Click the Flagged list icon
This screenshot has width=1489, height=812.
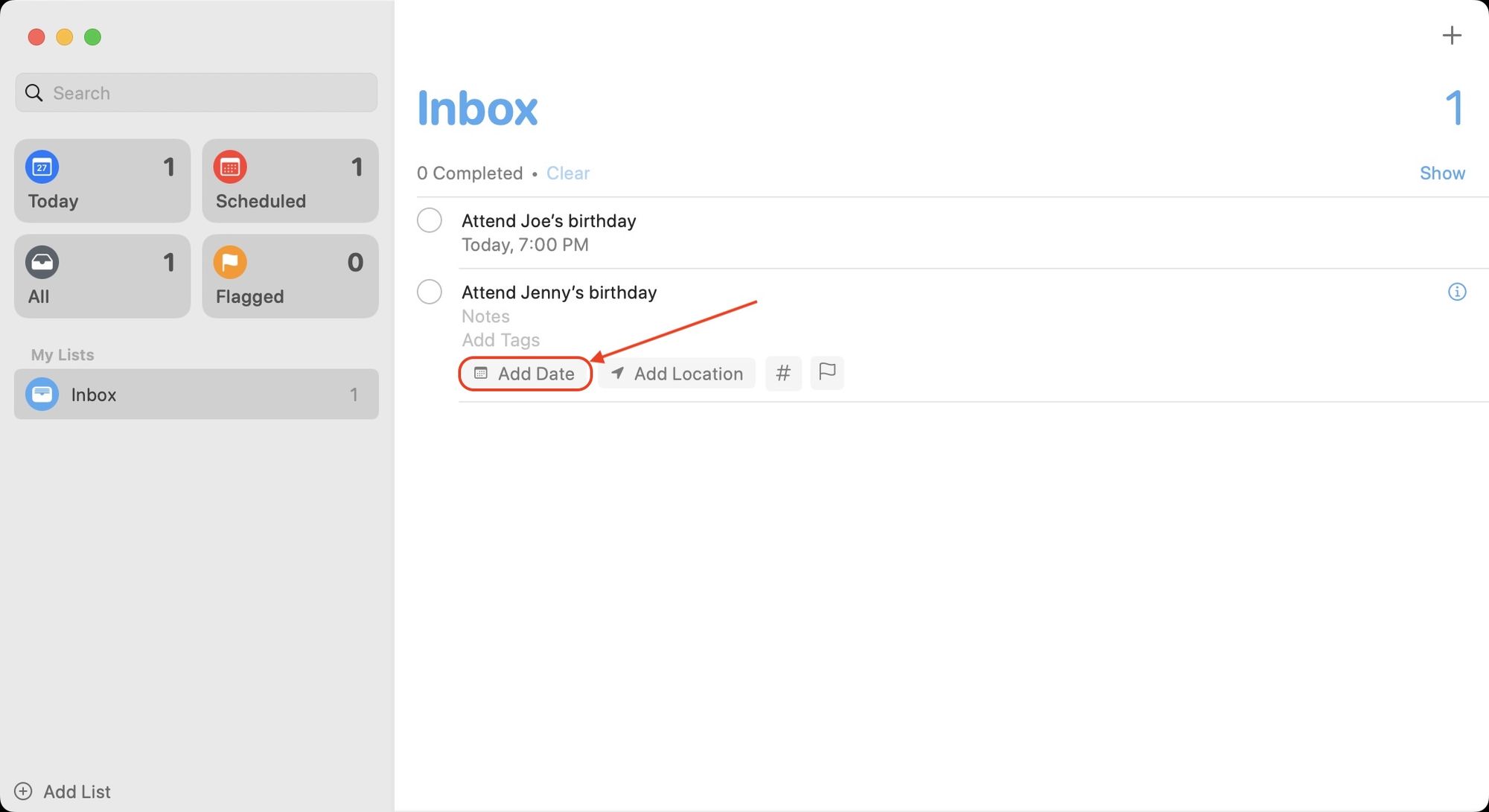[229, 263]
